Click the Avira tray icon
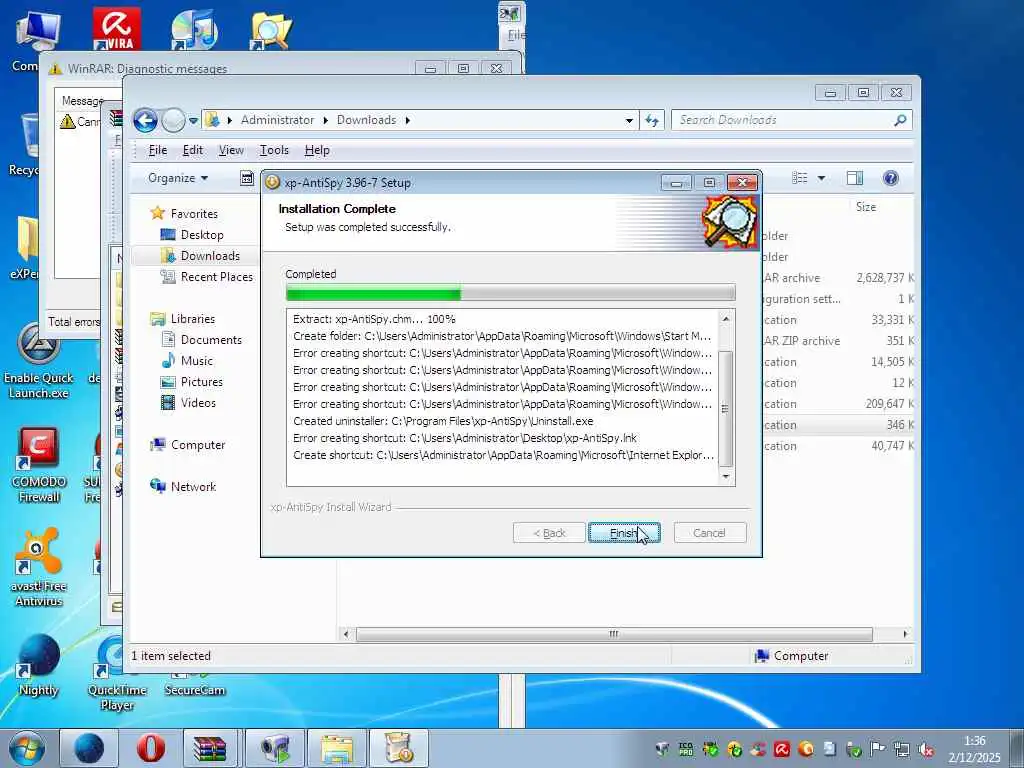The height and width of the screenshot is (768, 1024). click(x=782, y=749)
